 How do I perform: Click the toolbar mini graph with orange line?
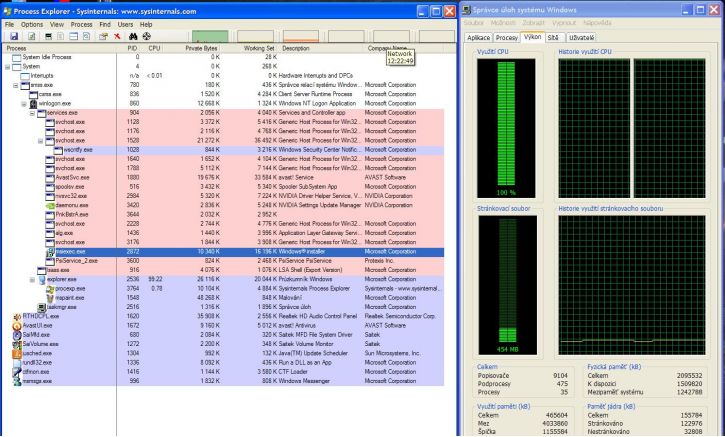pyautogui.click(x=301, y=37)
